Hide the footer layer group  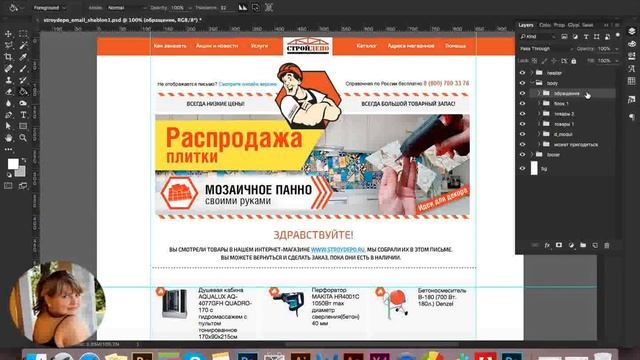point(522,154)
